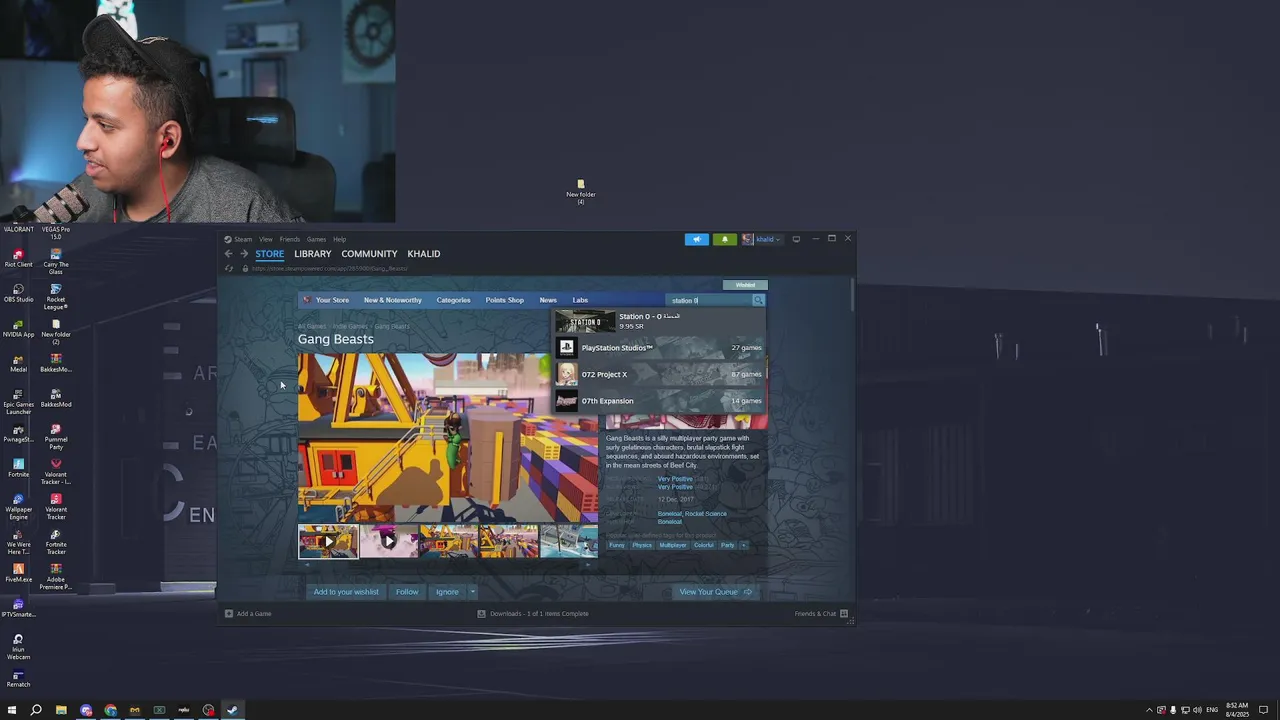Click Add to your wishlist
Viewport: 1280px width, 720px height.
[x=346, y=592]
